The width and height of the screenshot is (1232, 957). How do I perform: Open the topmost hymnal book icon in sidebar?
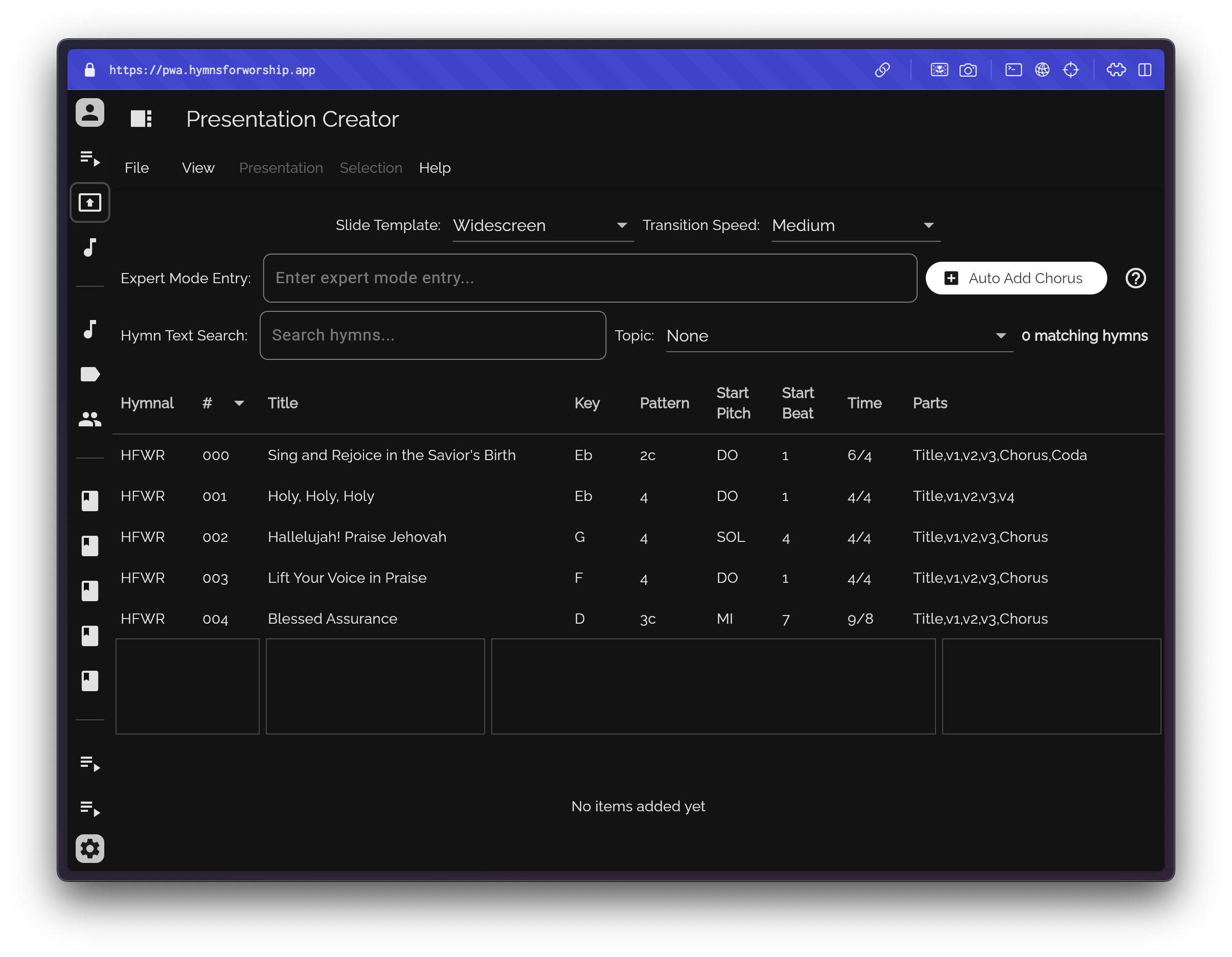pyautogui.click(x=89, y=500)
